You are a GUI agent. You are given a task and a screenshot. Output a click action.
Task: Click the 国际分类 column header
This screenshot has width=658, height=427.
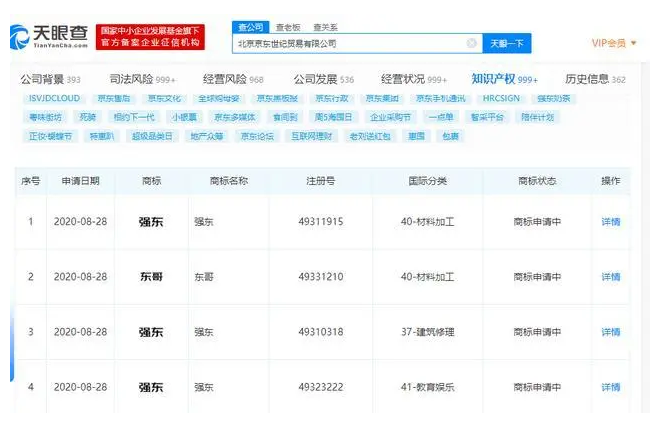[x=427, y=181]
